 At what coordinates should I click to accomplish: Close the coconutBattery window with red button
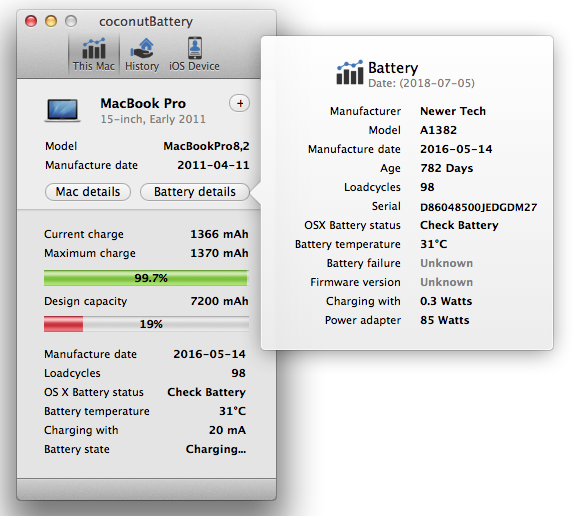[x=31, y=21]
